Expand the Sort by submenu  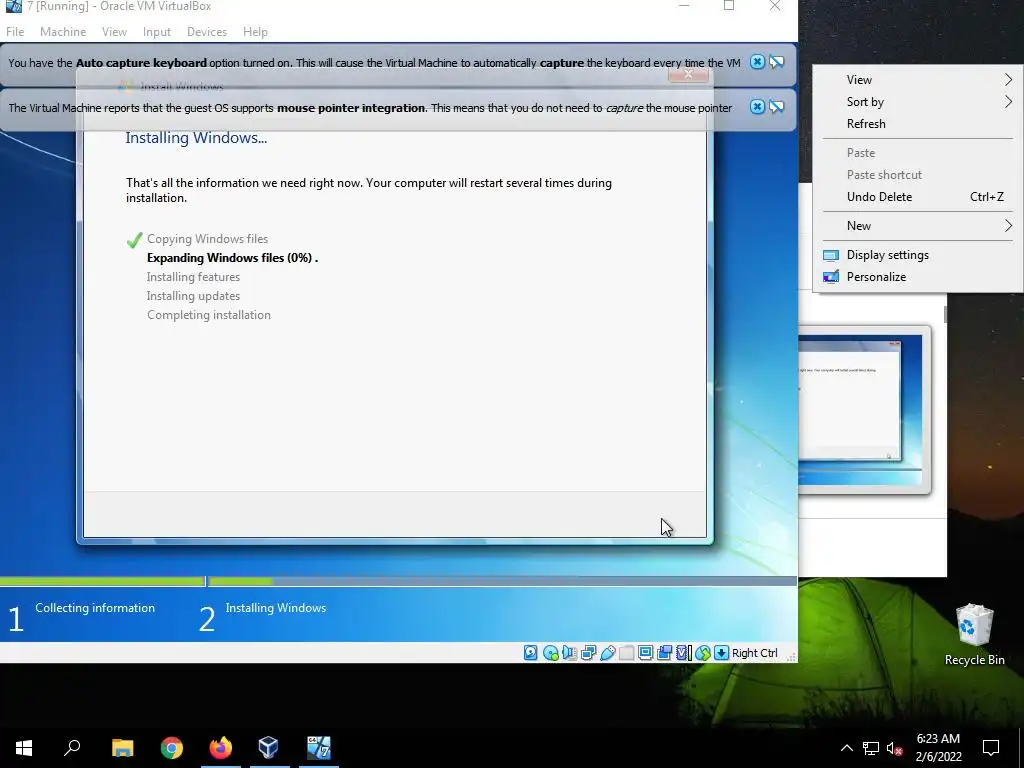tap(918, 102)
